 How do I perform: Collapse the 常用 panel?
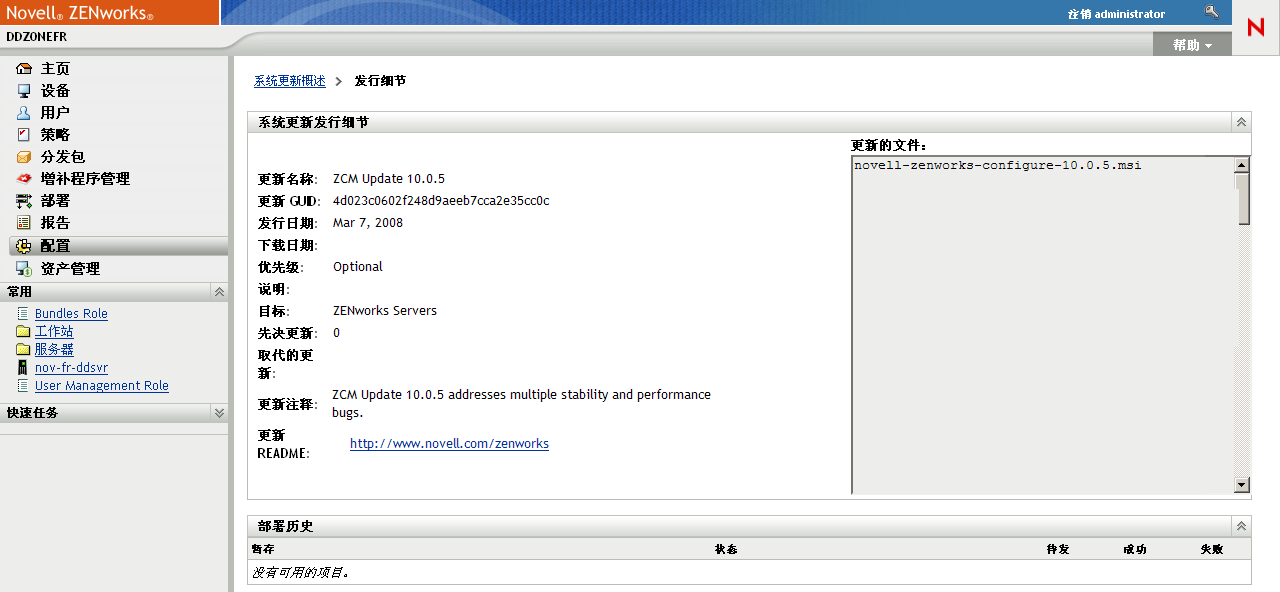point(219,292)
